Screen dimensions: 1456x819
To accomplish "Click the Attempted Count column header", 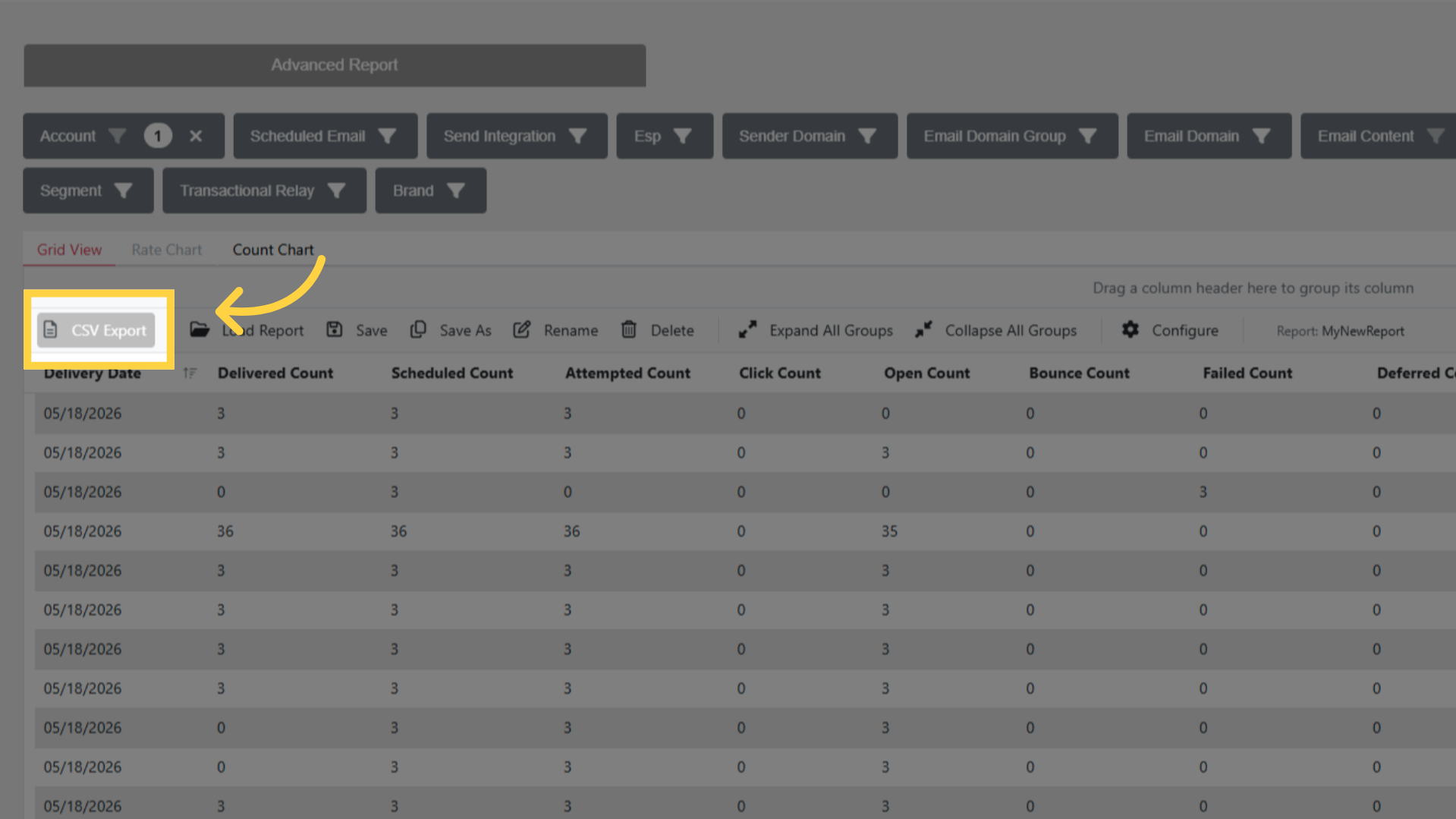I will tap(627, 373).
